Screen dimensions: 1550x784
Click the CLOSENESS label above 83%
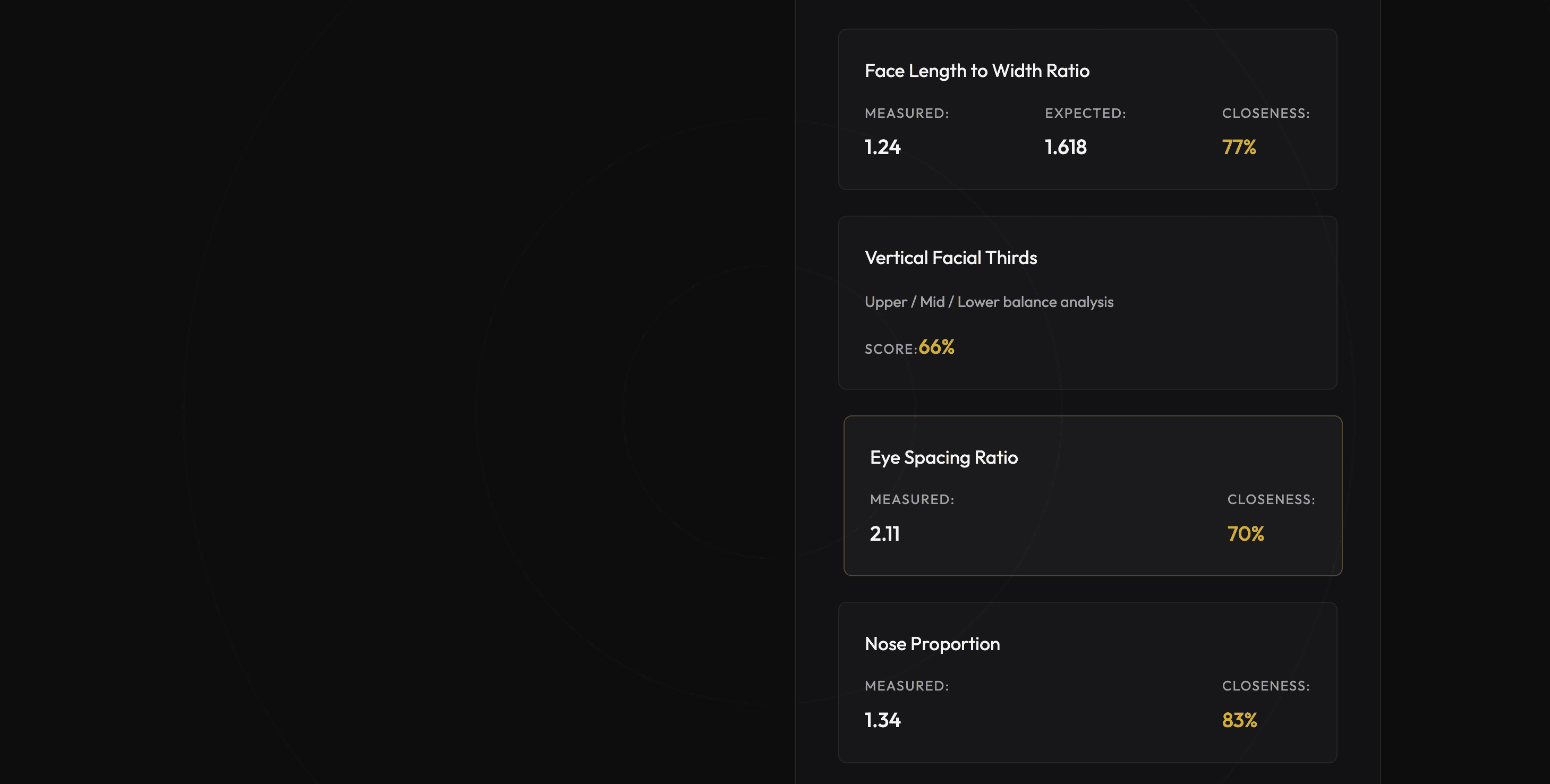(x=1265, y=686)
